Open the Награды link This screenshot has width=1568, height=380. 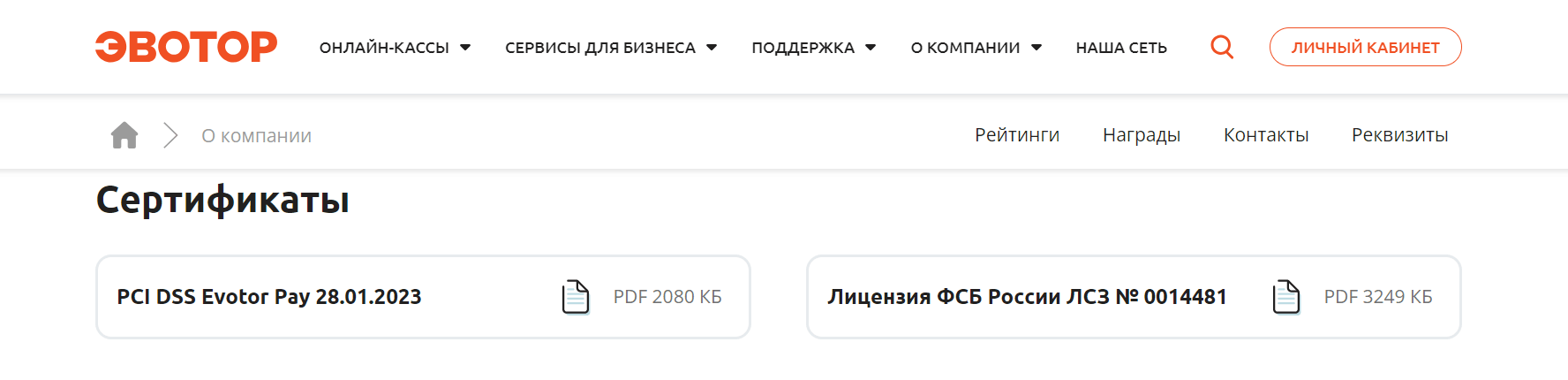click(x=1142, y=135)
